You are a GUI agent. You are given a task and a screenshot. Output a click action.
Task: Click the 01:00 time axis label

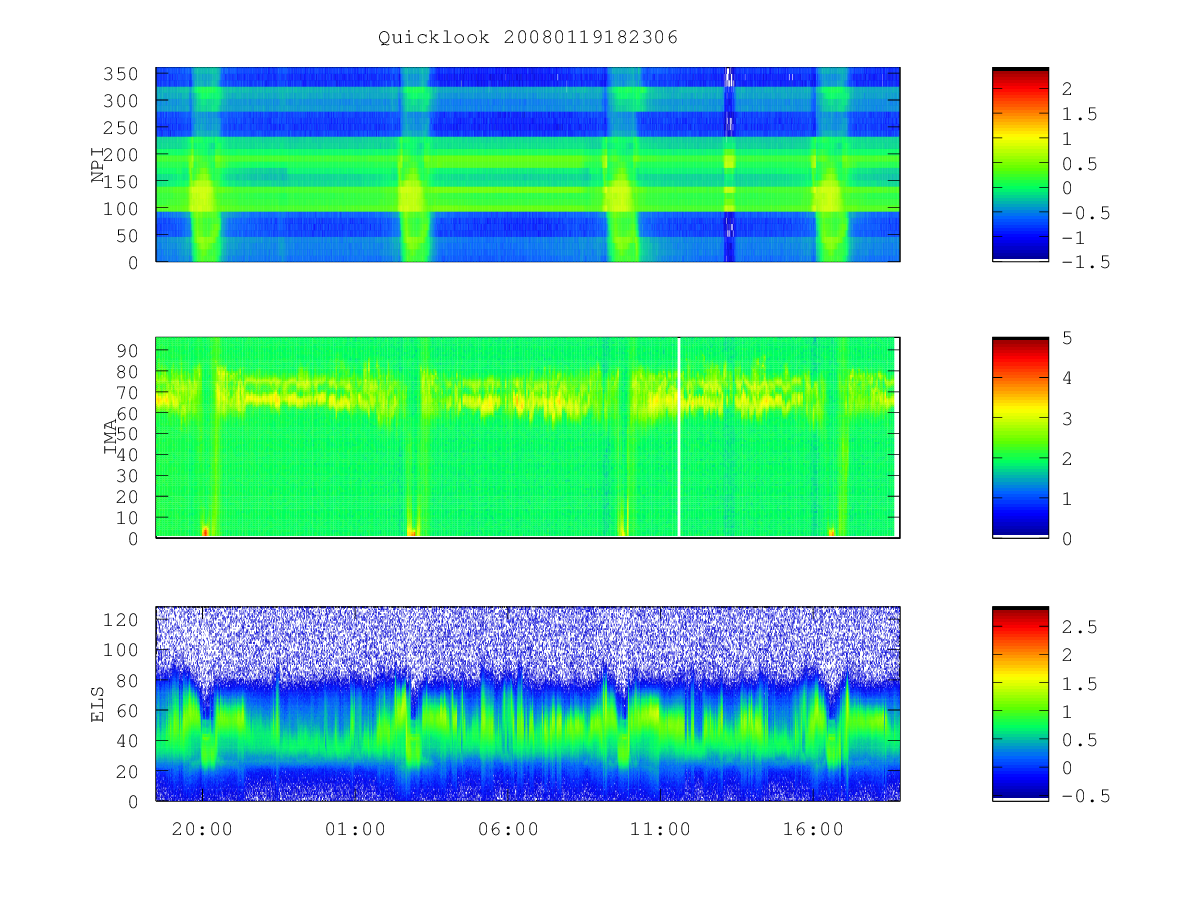pos(355,829)
